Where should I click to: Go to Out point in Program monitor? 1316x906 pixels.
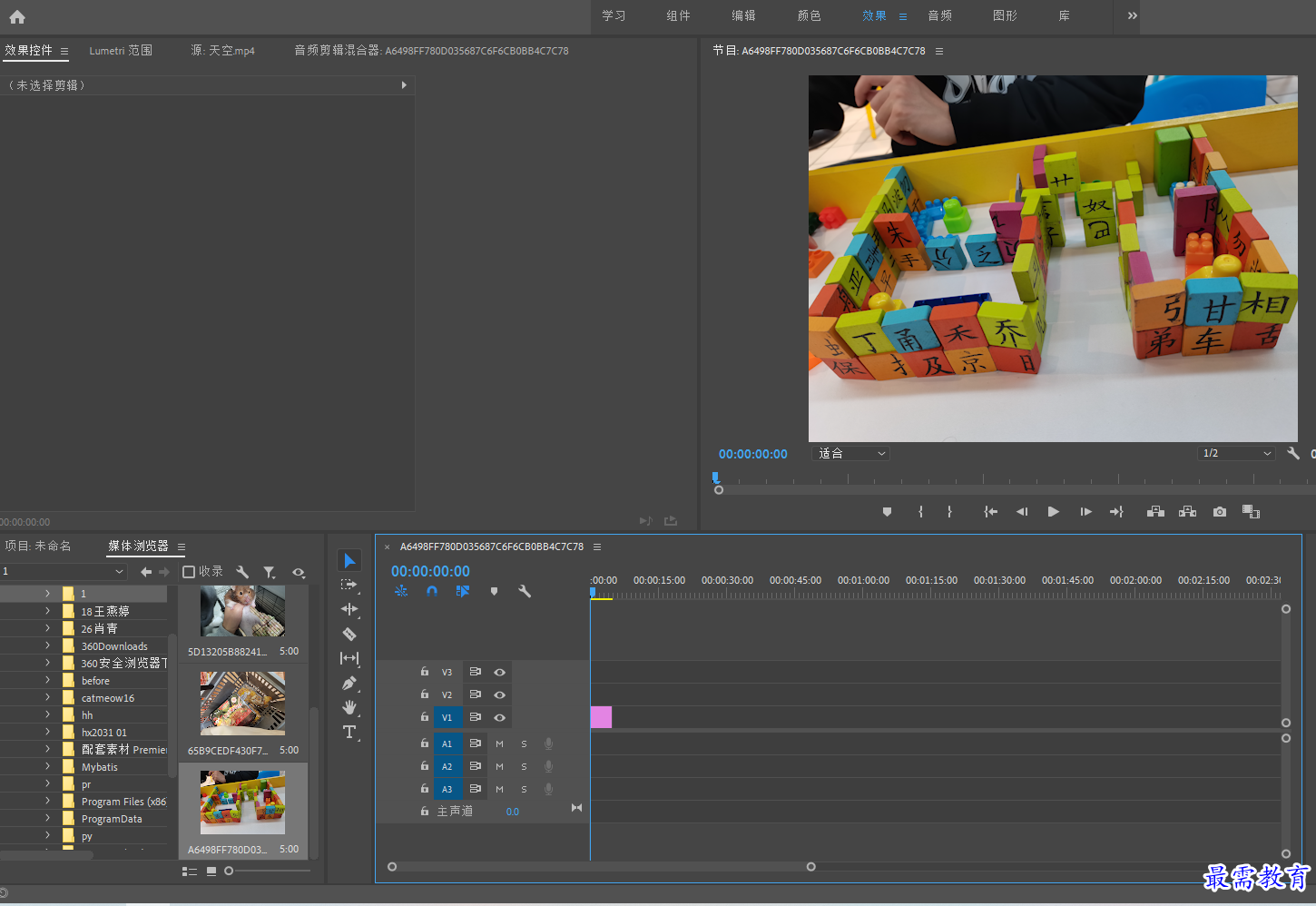click(1116, 512)
